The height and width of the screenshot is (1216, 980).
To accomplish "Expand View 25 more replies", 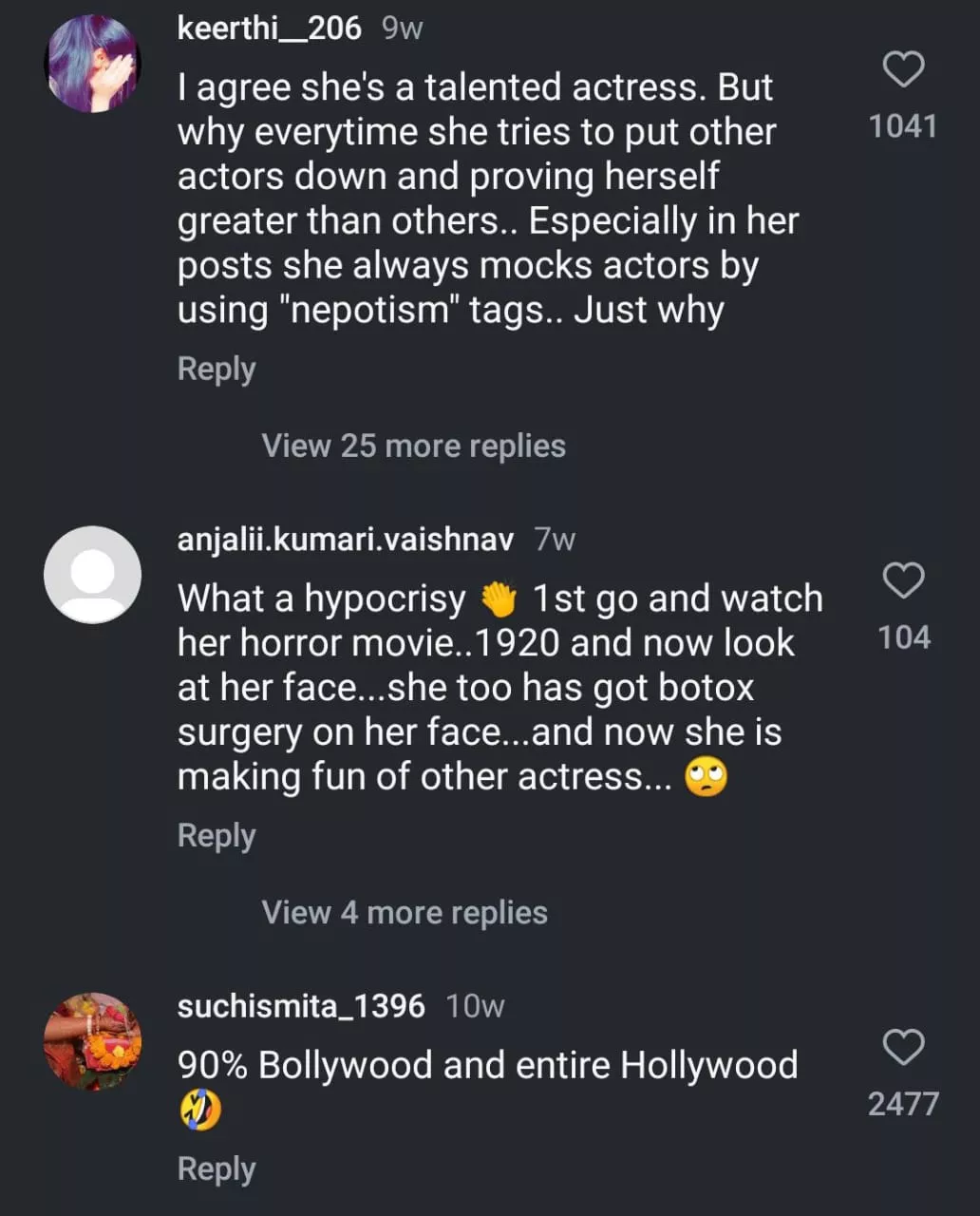I will coord(413,446).
